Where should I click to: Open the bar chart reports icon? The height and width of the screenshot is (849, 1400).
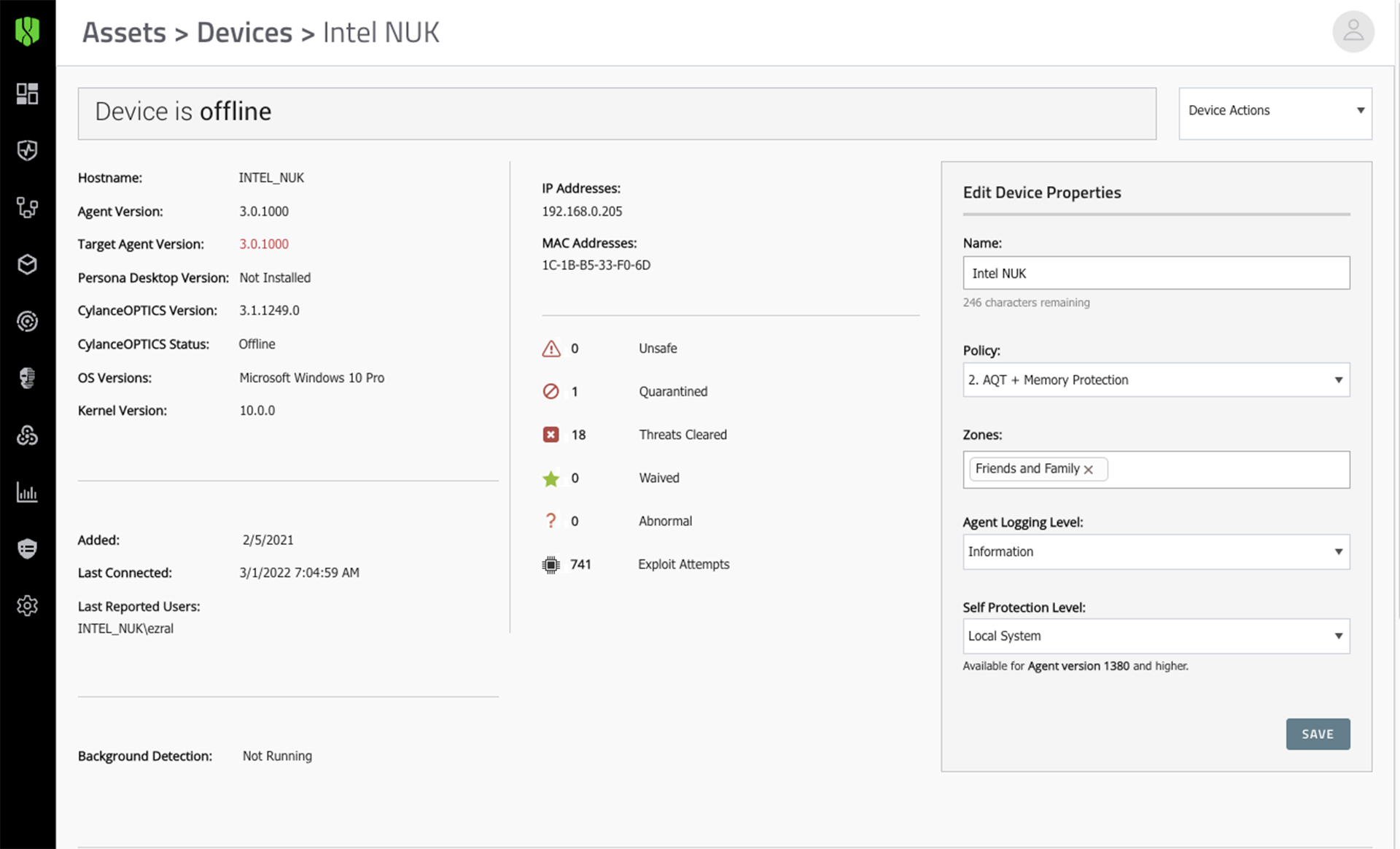pos(27,492)
